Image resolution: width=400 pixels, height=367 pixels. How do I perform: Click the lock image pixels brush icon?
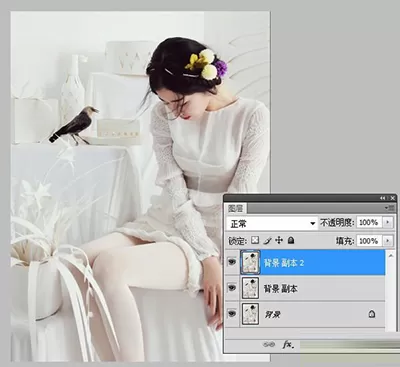[x=267, y=241]
